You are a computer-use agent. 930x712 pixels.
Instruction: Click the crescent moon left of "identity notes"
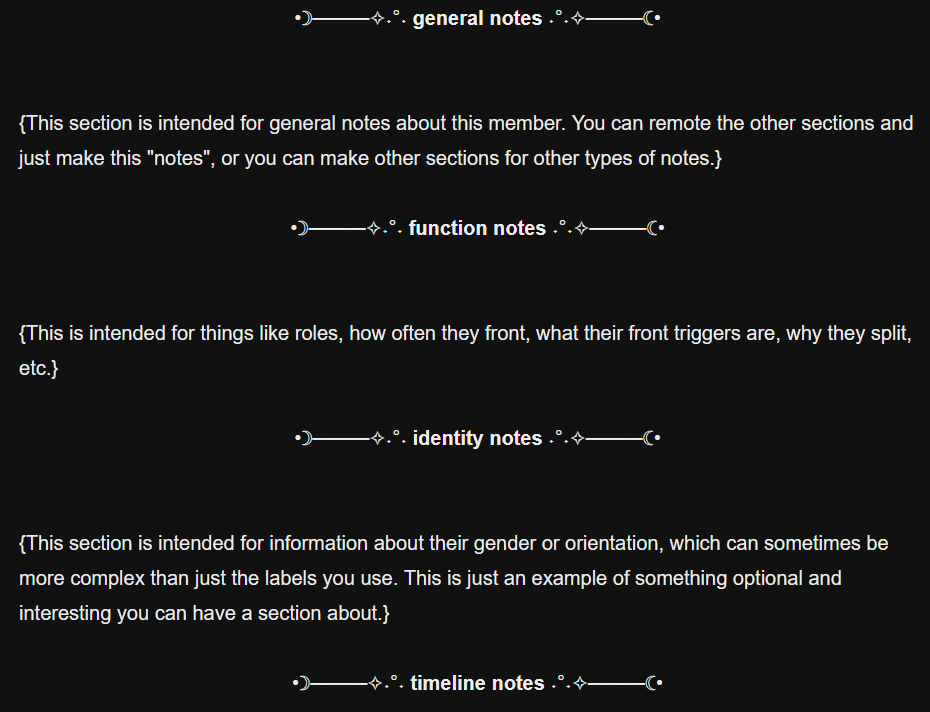307,438
